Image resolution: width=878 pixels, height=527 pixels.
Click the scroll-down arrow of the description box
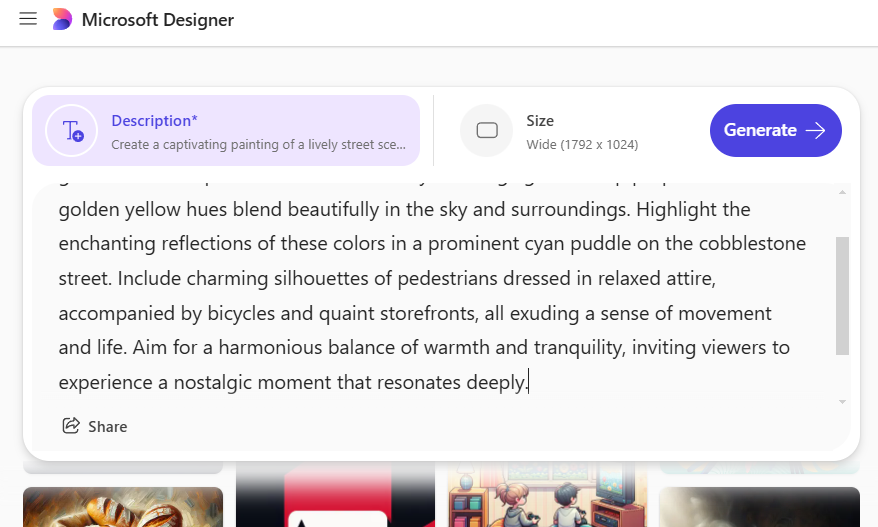[x=842, y=402]
